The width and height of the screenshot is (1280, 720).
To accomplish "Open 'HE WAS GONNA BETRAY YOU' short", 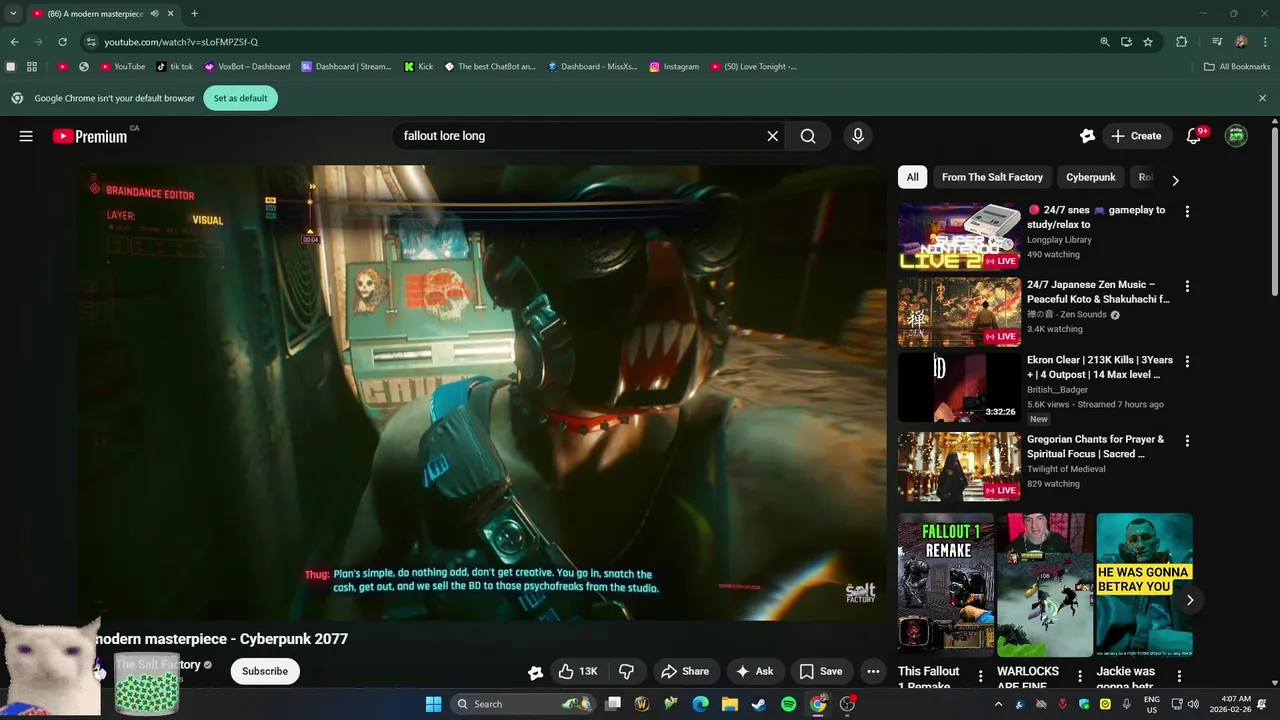I will coord(1144,584).
